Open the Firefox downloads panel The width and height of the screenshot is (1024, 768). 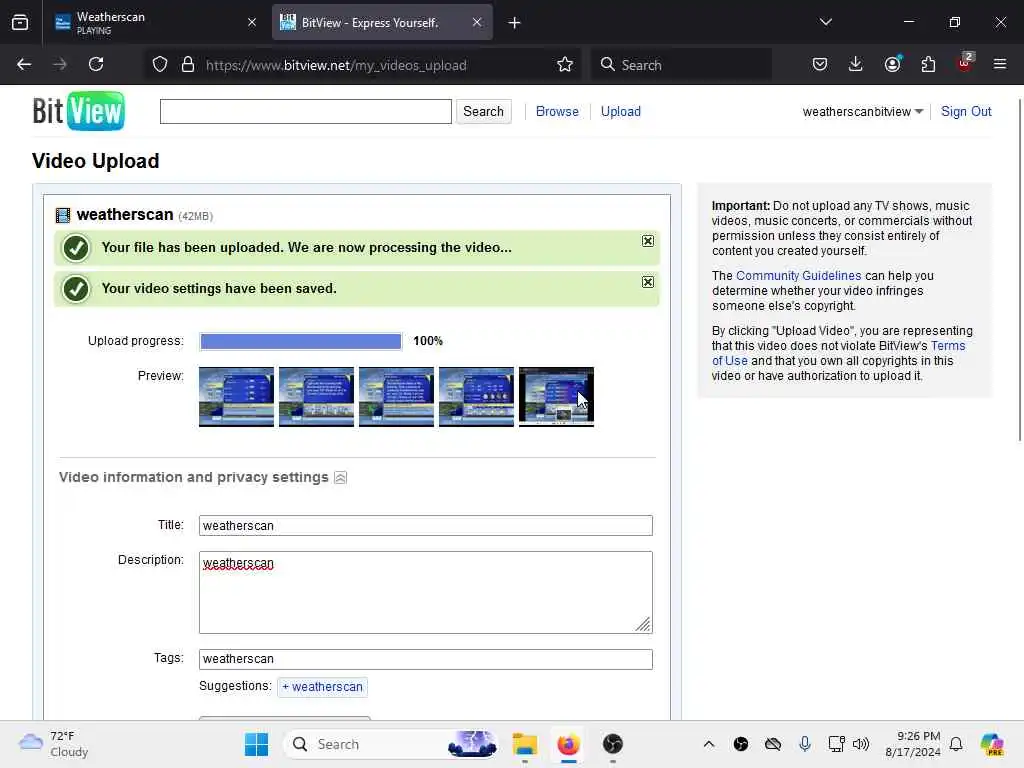pos(856,64)
